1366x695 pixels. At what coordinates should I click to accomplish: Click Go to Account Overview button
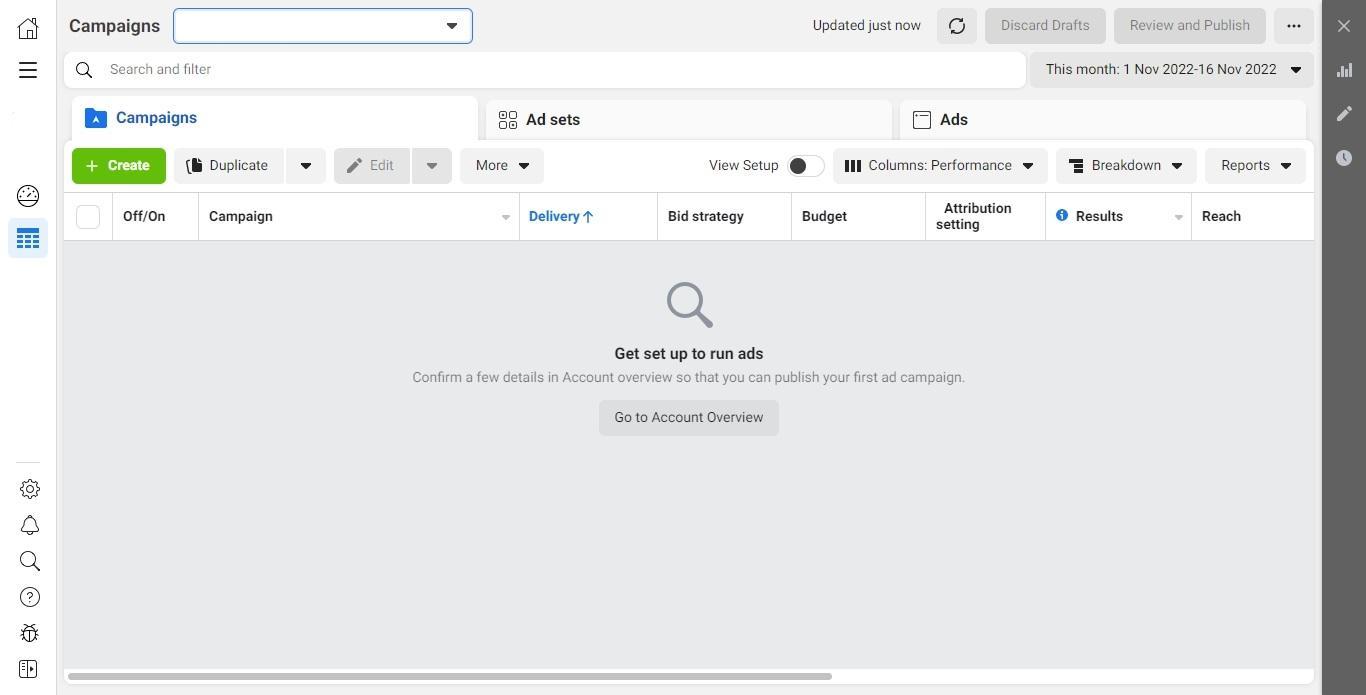(688, 418)
